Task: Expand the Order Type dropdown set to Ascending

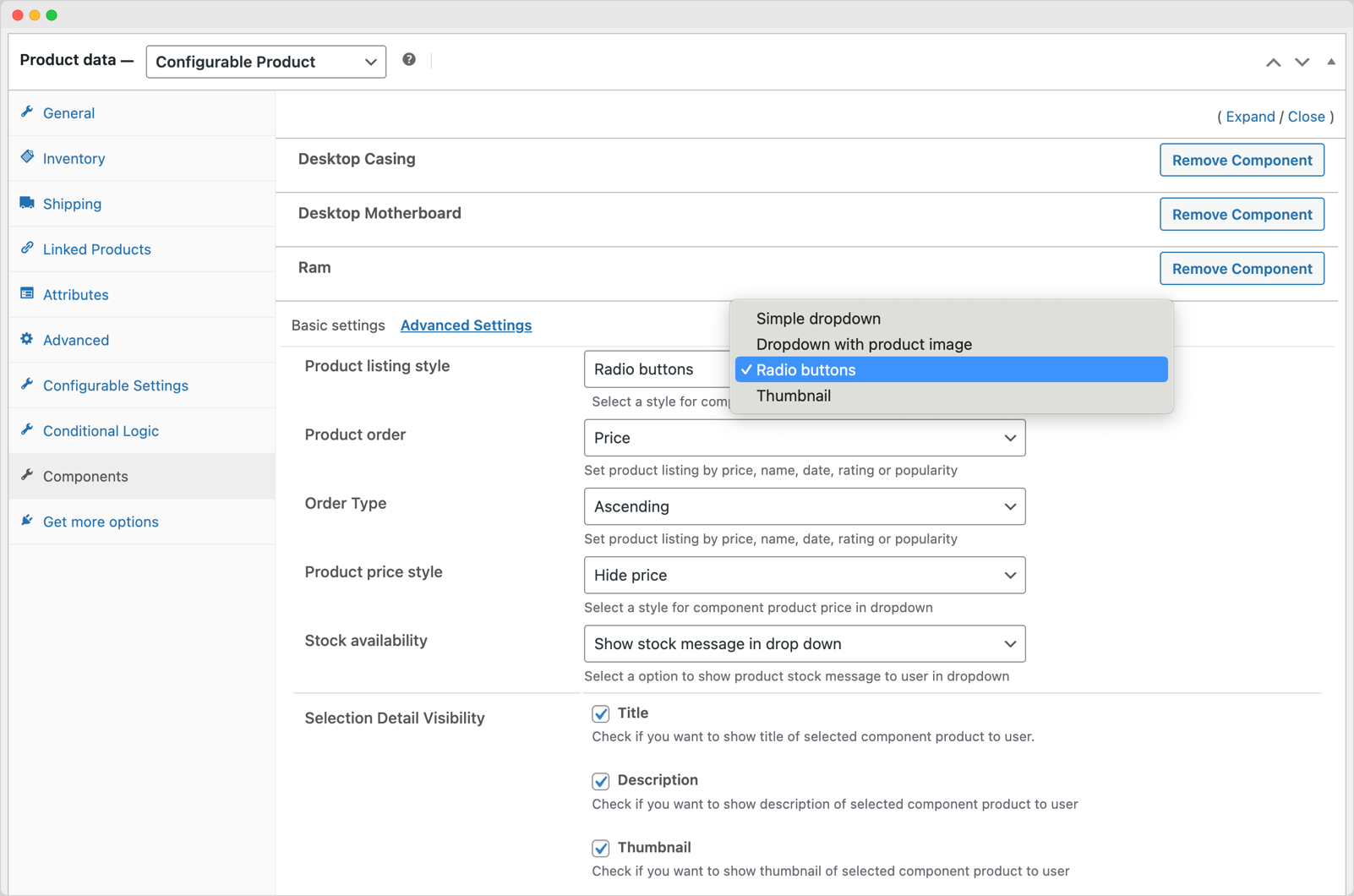Action: click(x=804, y=506)
